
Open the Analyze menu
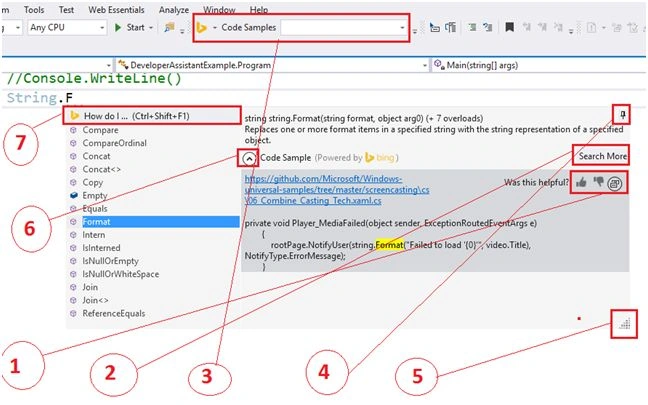(174, 10)
